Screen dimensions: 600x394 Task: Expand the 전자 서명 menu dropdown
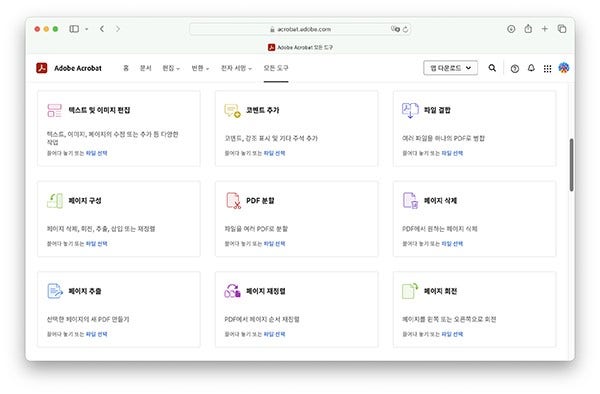[236, 68]
